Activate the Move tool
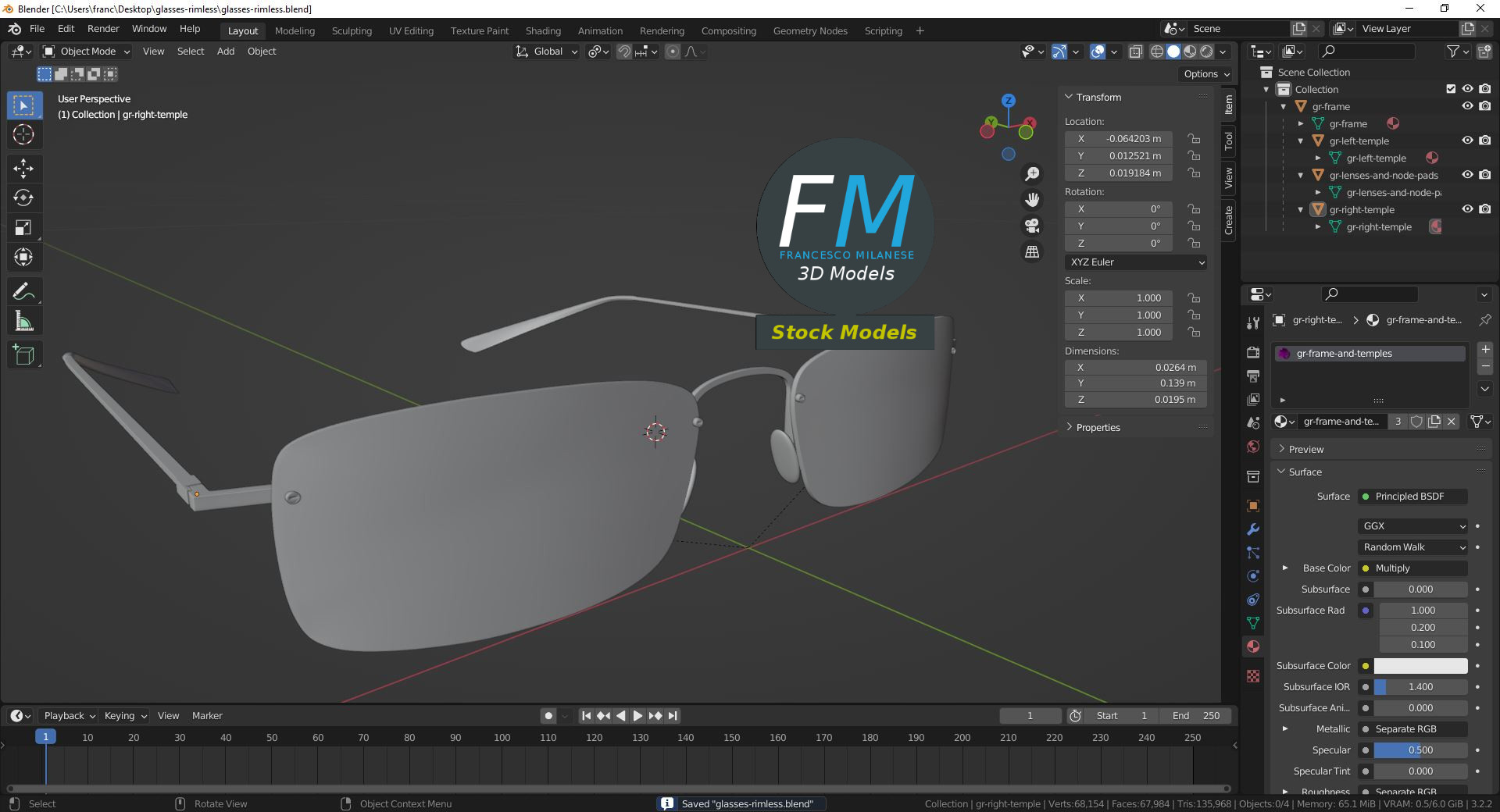Image resolution: width=1500 pixels, height=812 pixels. coord(23,168)
